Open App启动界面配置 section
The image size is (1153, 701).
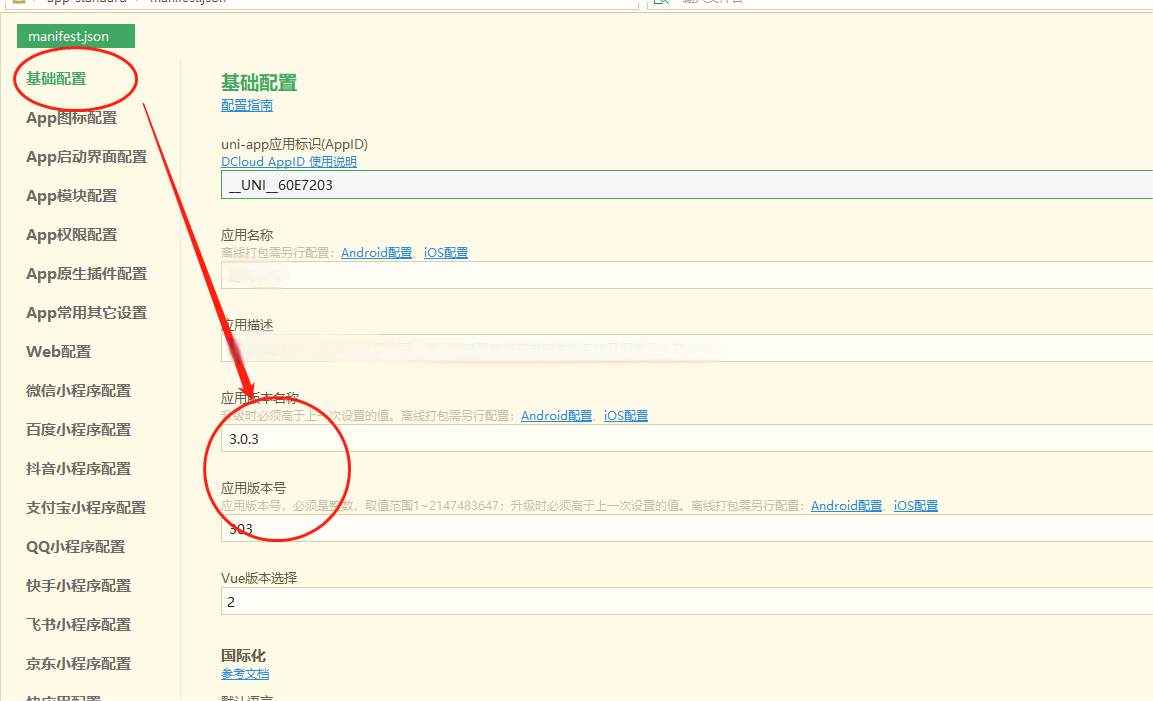pos(86,157)
